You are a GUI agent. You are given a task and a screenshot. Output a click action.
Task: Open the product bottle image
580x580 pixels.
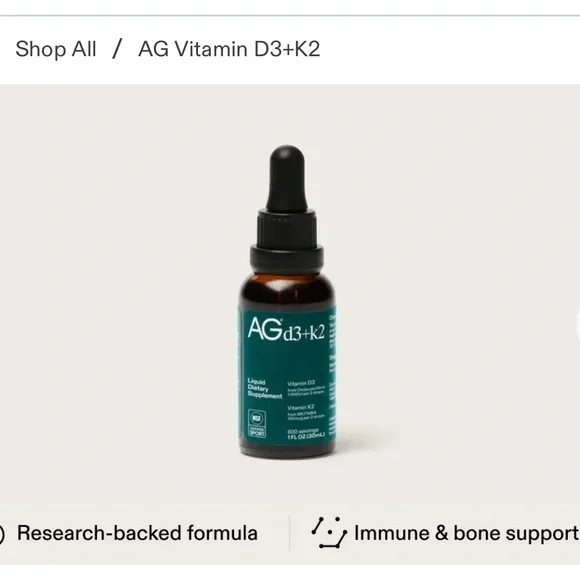[287, 300]
